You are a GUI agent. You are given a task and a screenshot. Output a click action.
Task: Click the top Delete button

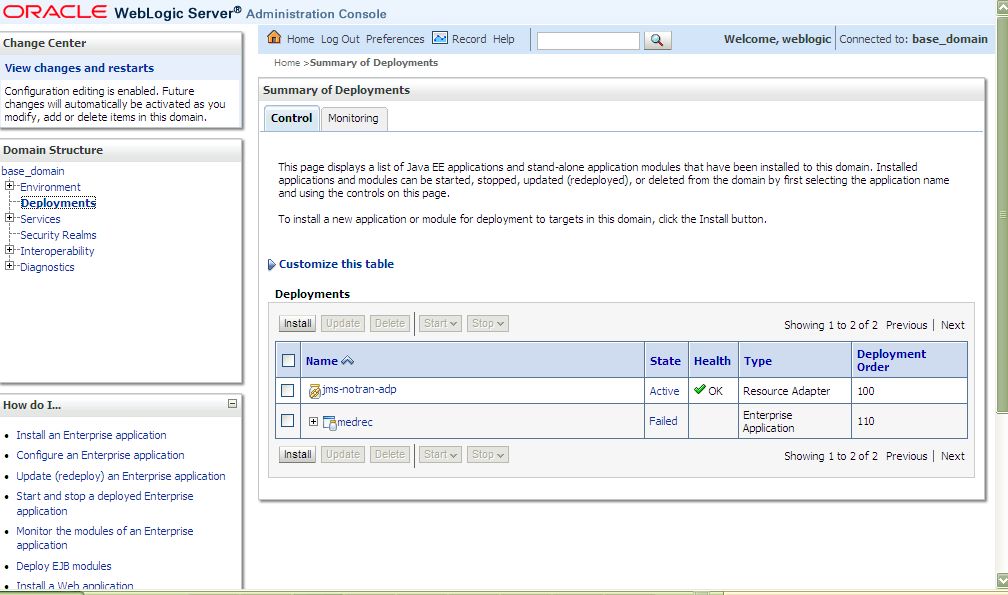(390, 323)
